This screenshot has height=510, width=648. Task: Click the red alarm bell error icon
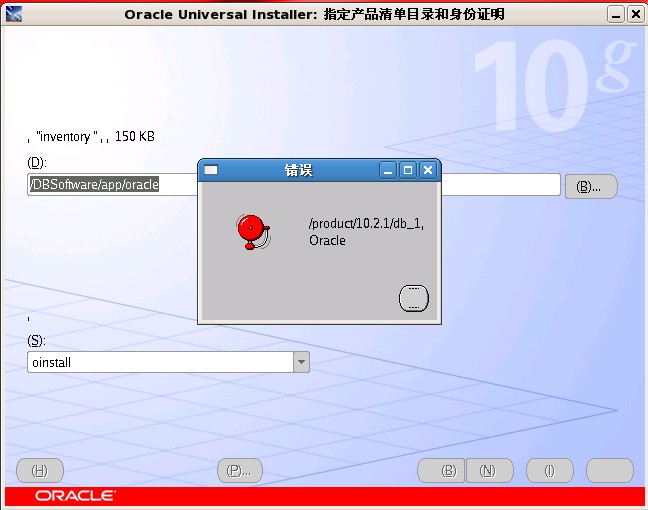pyautogui.click(x=253, y=232)
